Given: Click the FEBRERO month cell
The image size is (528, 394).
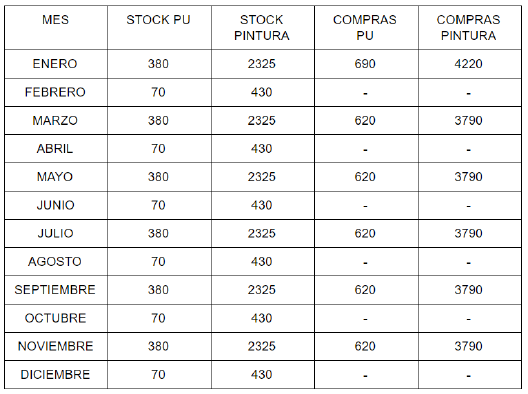Looking at the screenshot, I should (x=55, y=92).
